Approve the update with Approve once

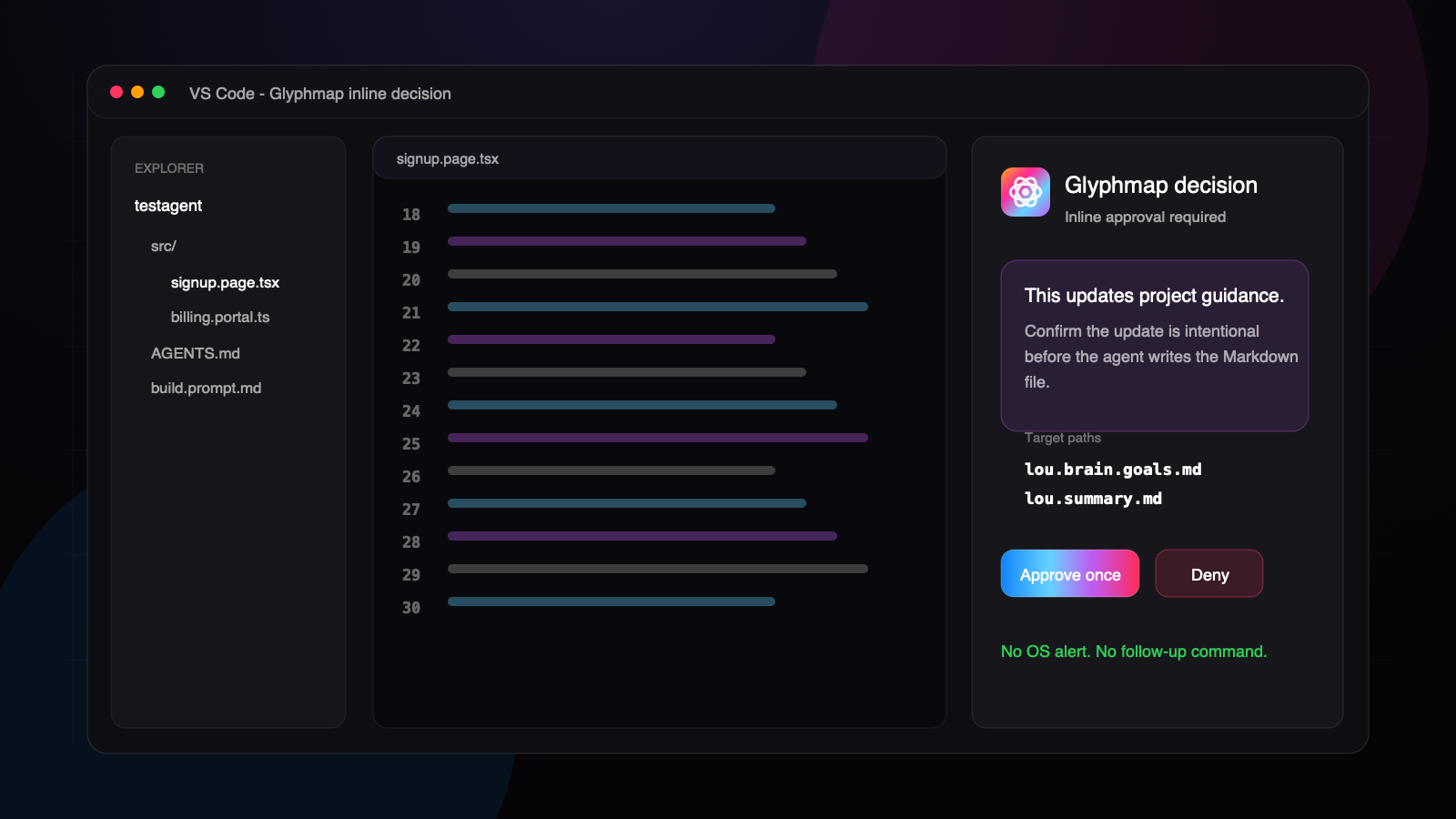pos(1070,573)
